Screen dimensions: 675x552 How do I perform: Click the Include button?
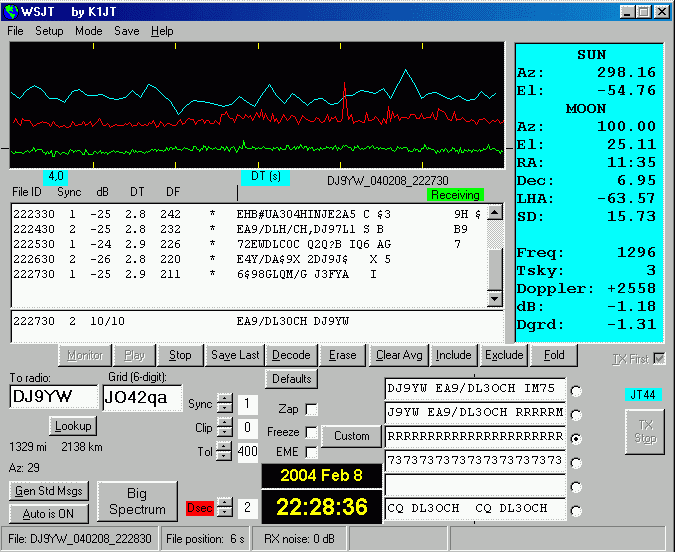[x=453, y=355]
